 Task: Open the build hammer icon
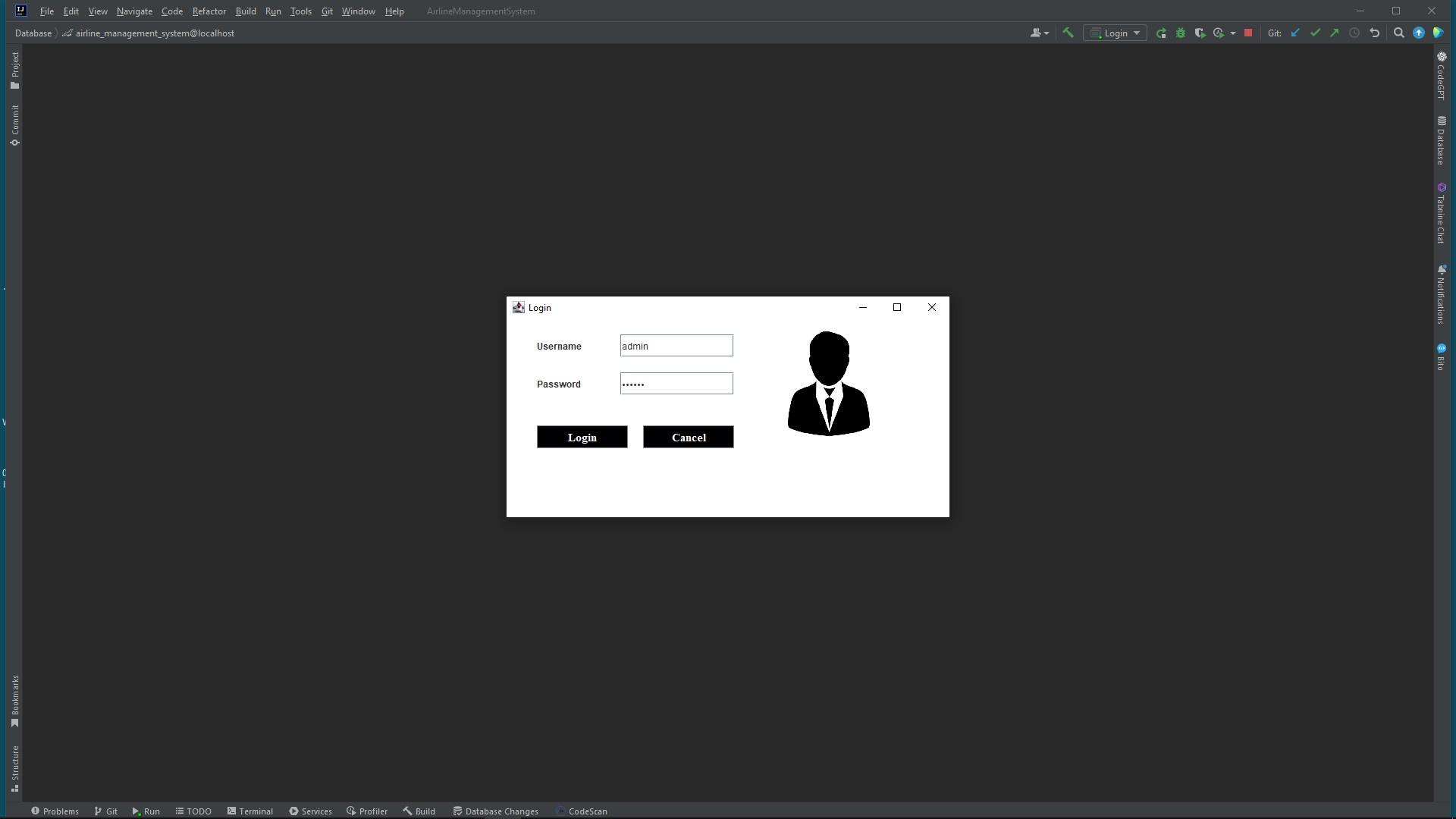click(1068, 33)
